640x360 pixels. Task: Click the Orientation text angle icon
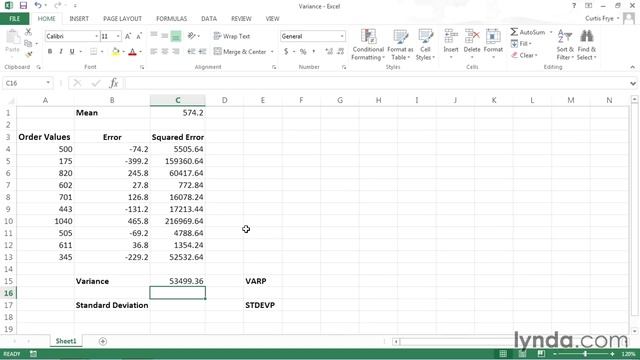click(x=192, y=36)
